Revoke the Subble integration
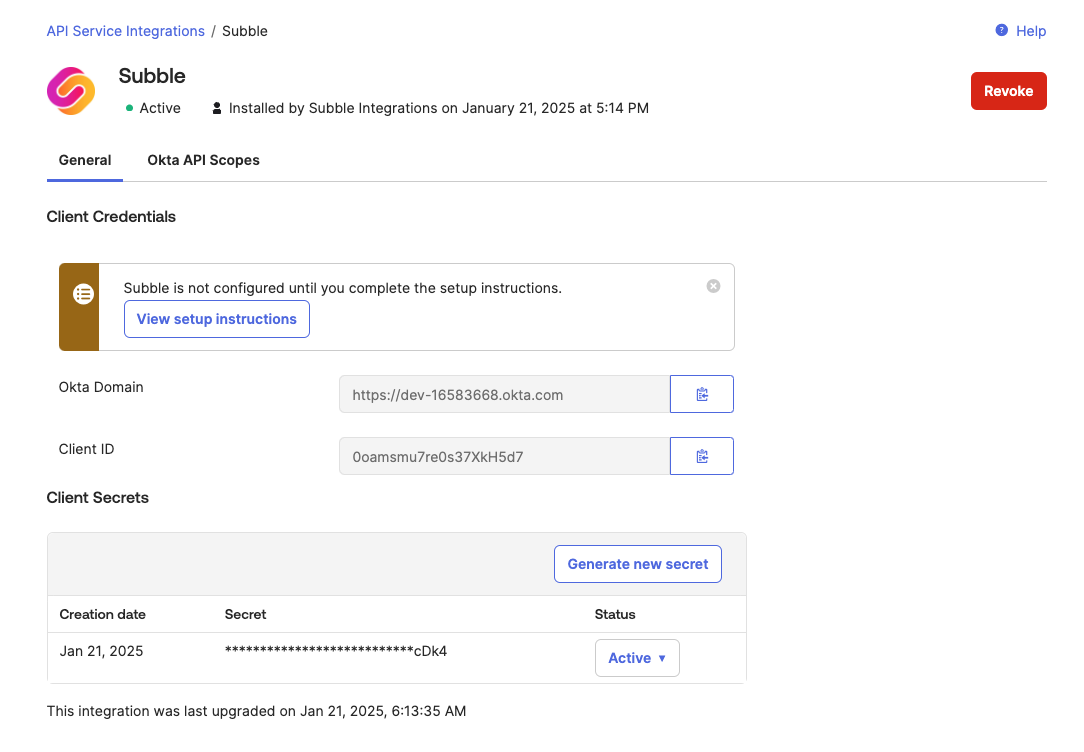This screenshot has height=752, width=1084. pos(1009,91)
